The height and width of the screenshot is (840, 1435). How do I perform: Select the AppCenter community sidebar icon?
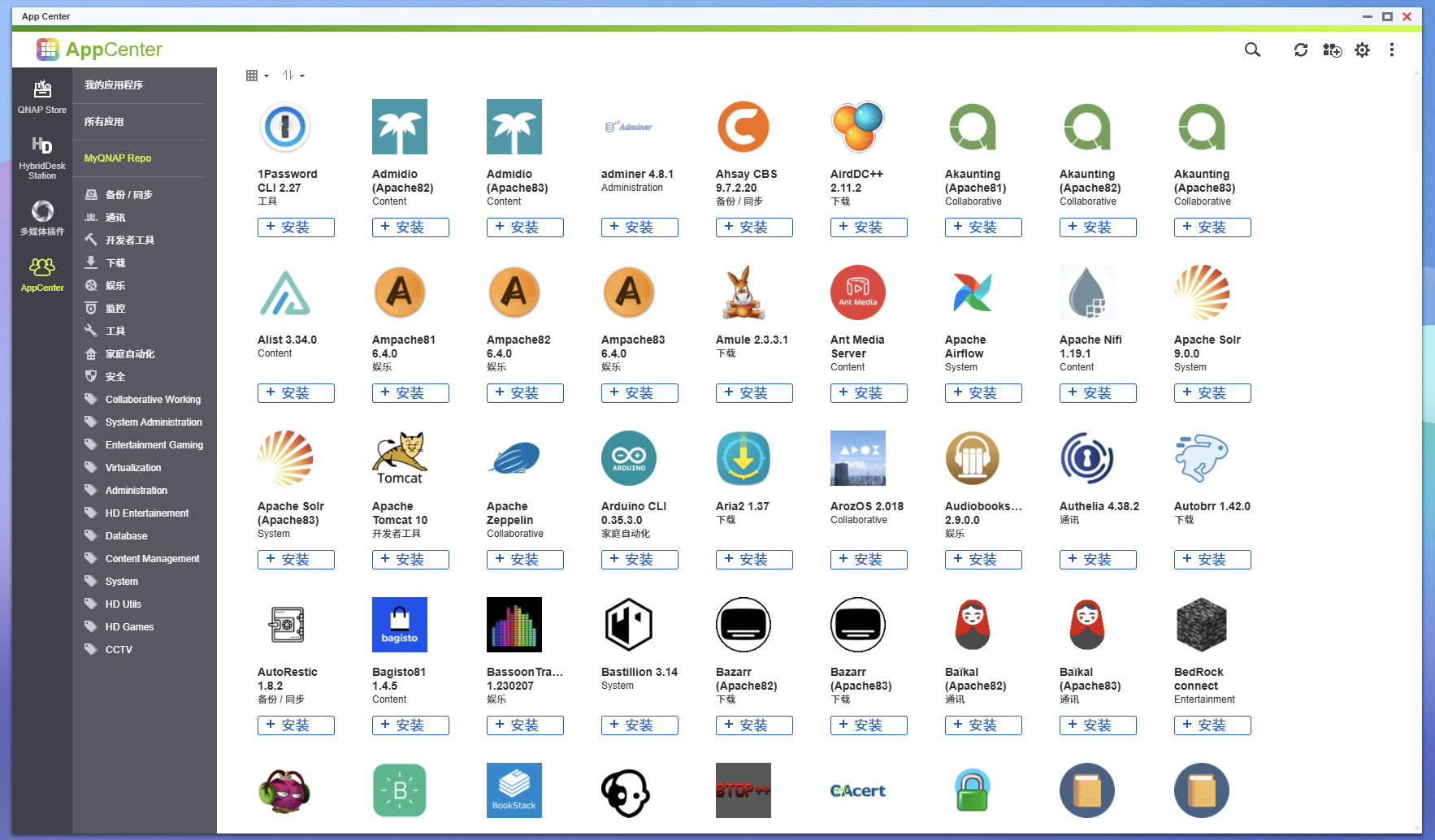pos(42,275)
